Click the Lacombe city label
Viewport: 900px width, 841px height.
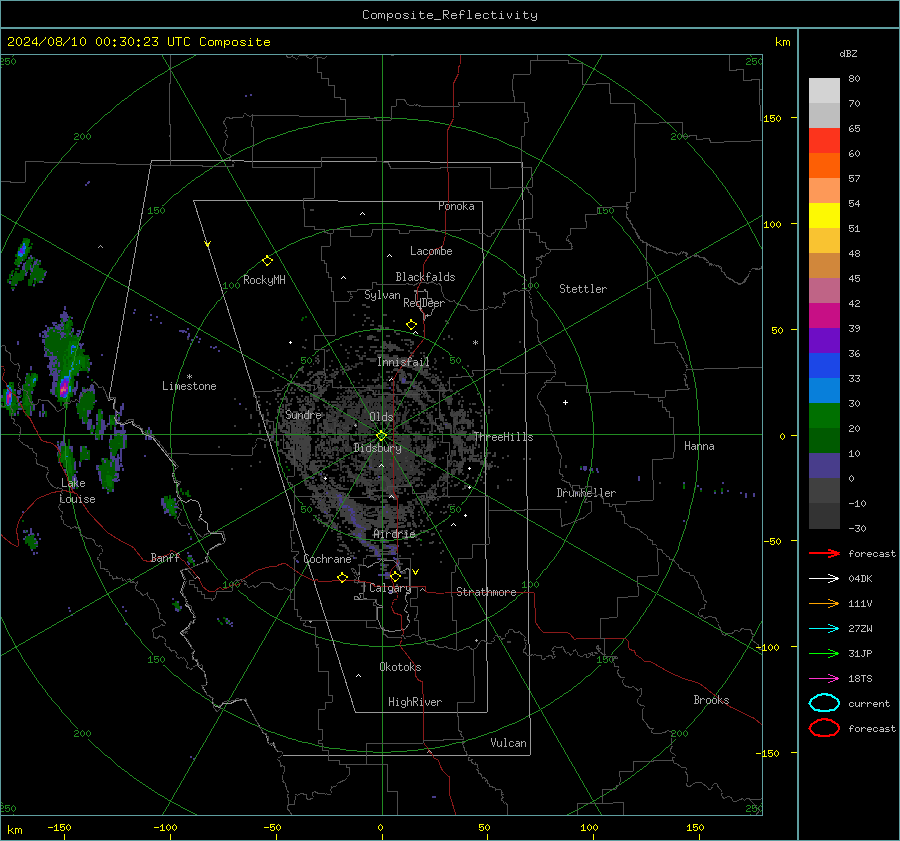pos(431,251)
